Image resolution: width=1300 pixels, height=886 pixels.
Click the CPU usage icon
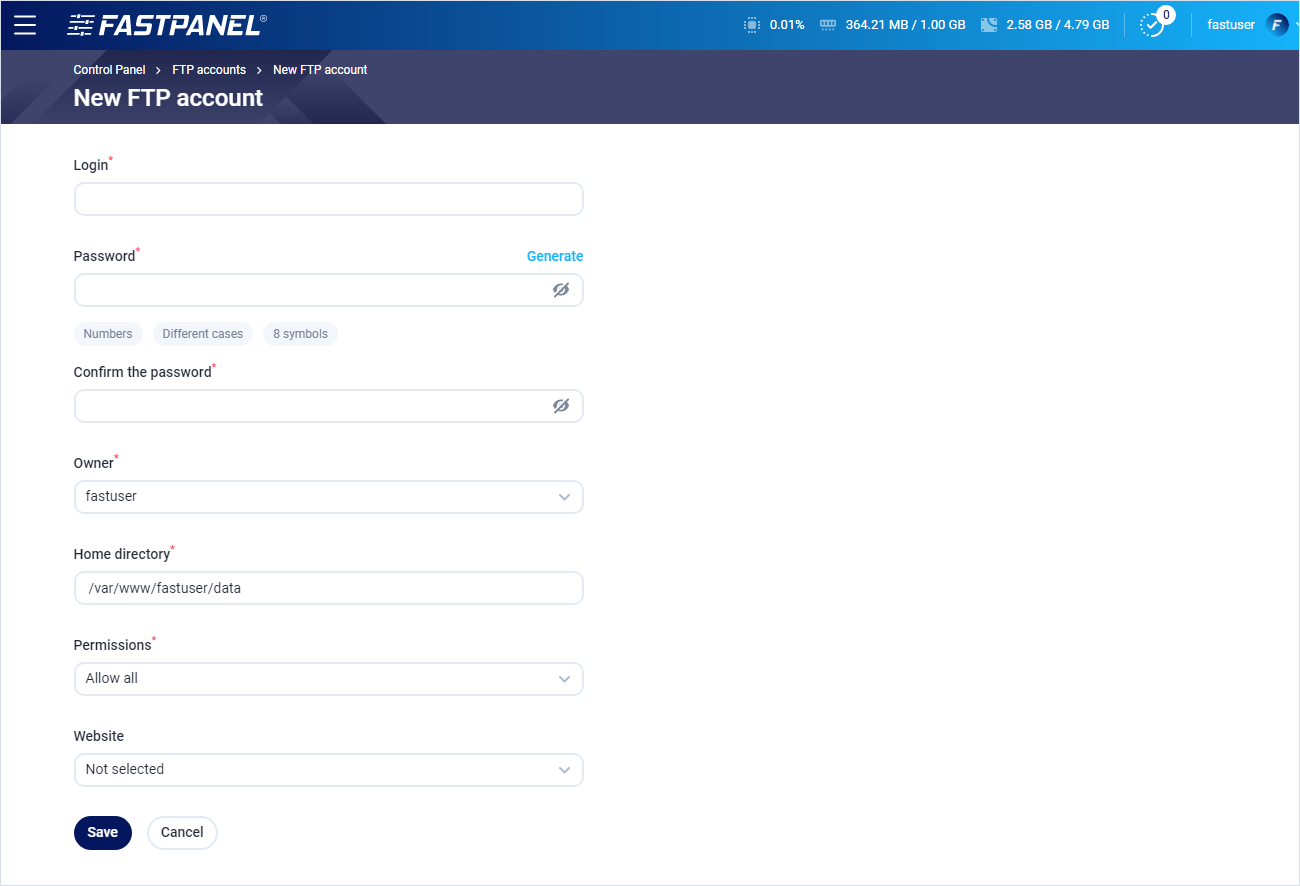tap(752, 25)
